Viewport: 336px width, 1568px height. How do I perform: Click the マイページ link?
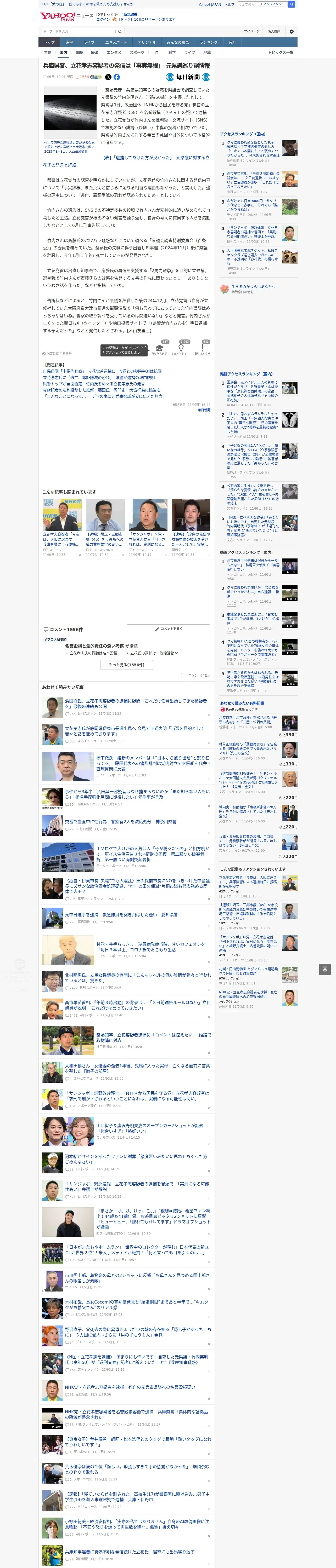(x=251, y=32)
